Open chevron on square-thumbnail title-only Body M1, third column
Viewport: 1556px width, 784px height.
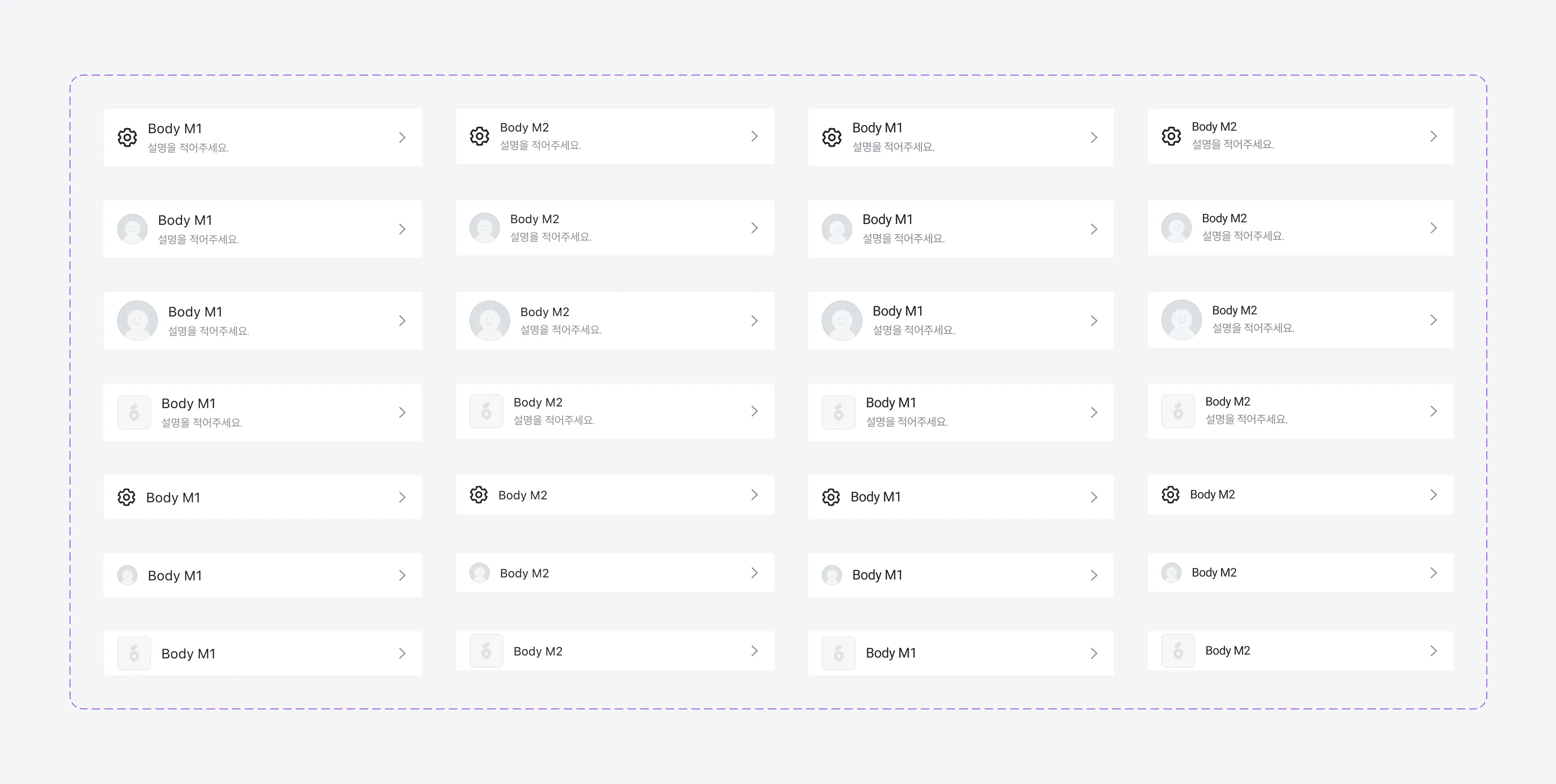(x=1094, y=654)
